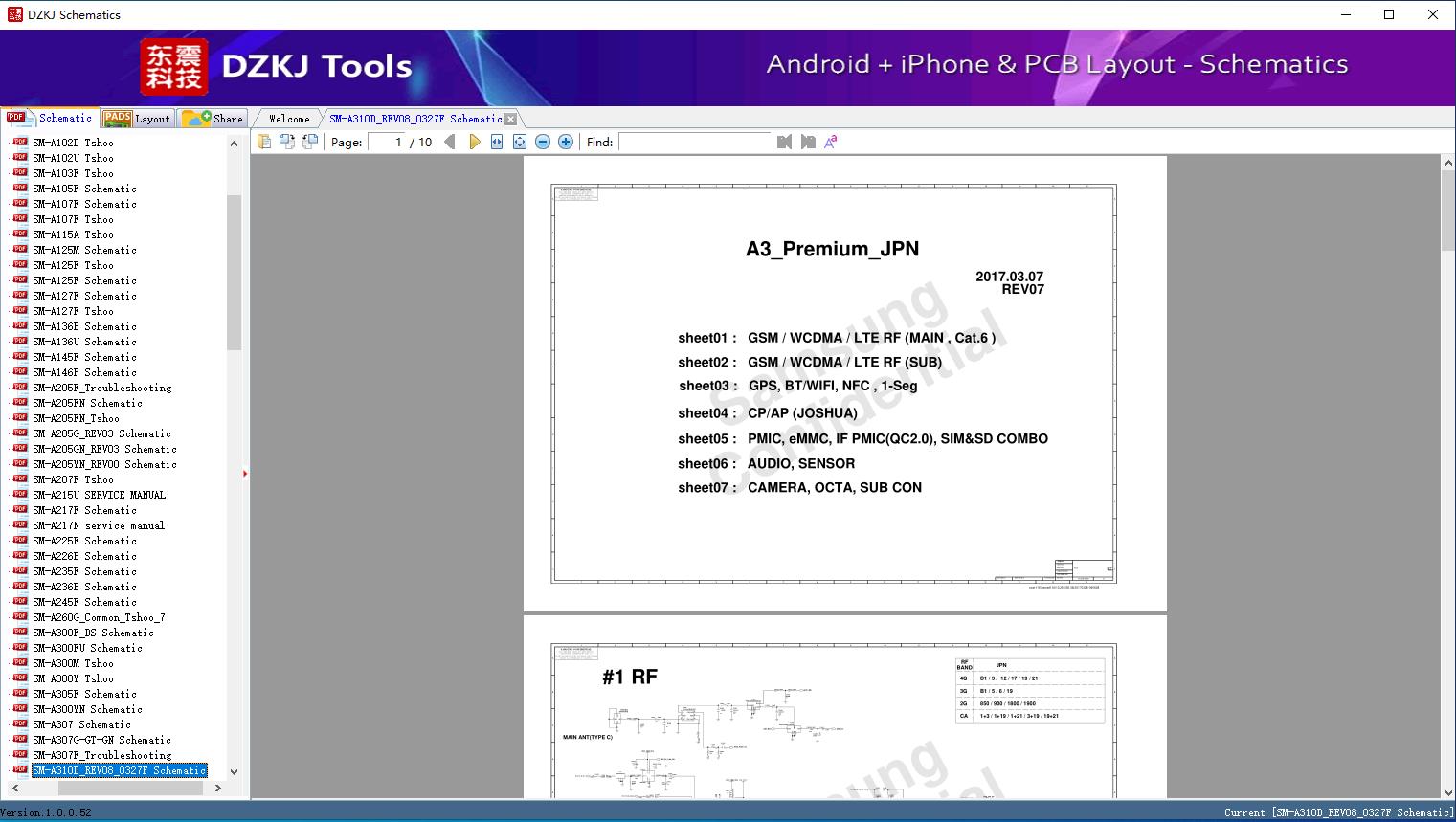Open SM-A125F Tshoo file

tap(73, 265)
